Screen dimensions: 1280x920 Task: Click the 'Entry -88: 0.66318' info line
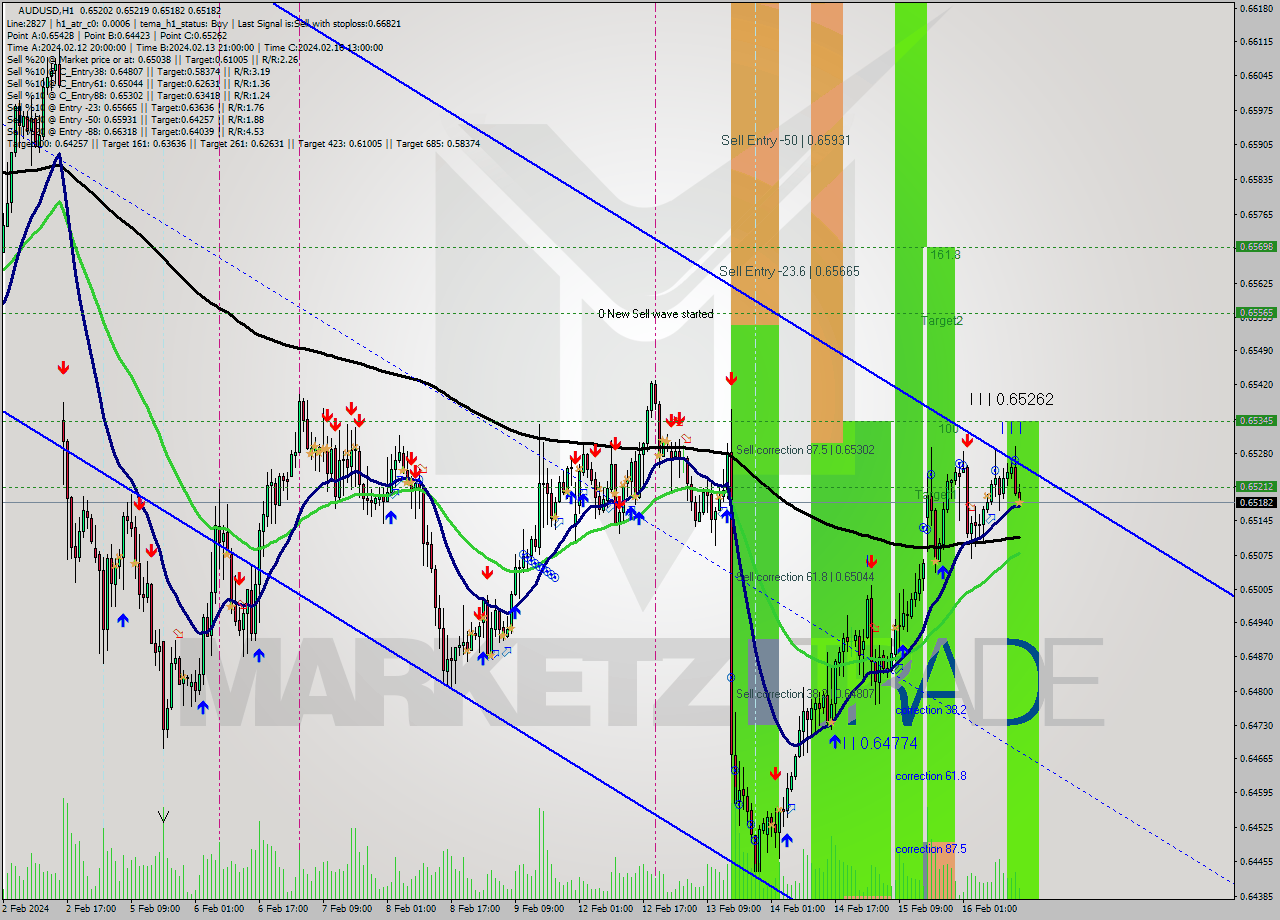click(x=135, y=131)
